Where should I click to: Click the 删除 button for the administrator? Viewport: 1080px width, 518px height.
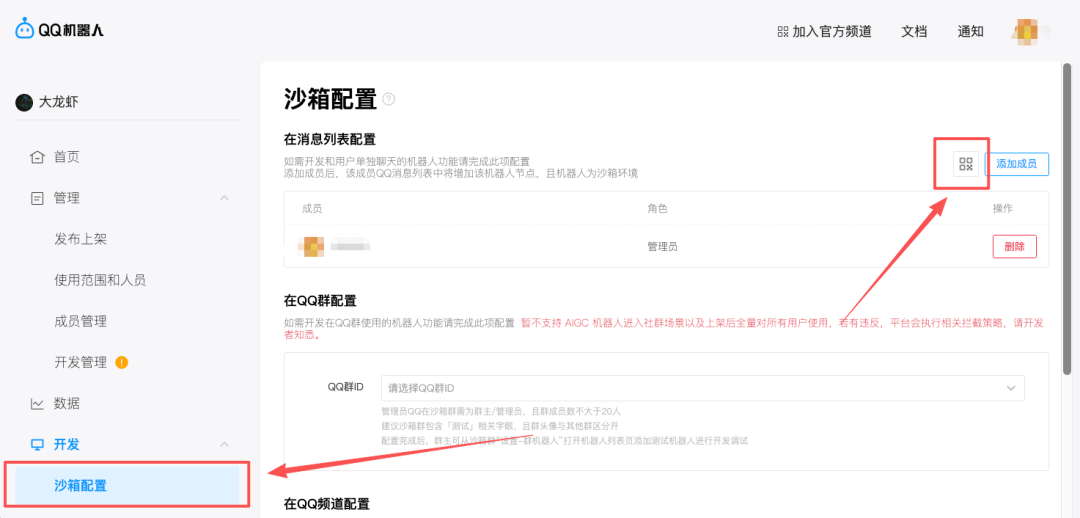point(1015,246)
